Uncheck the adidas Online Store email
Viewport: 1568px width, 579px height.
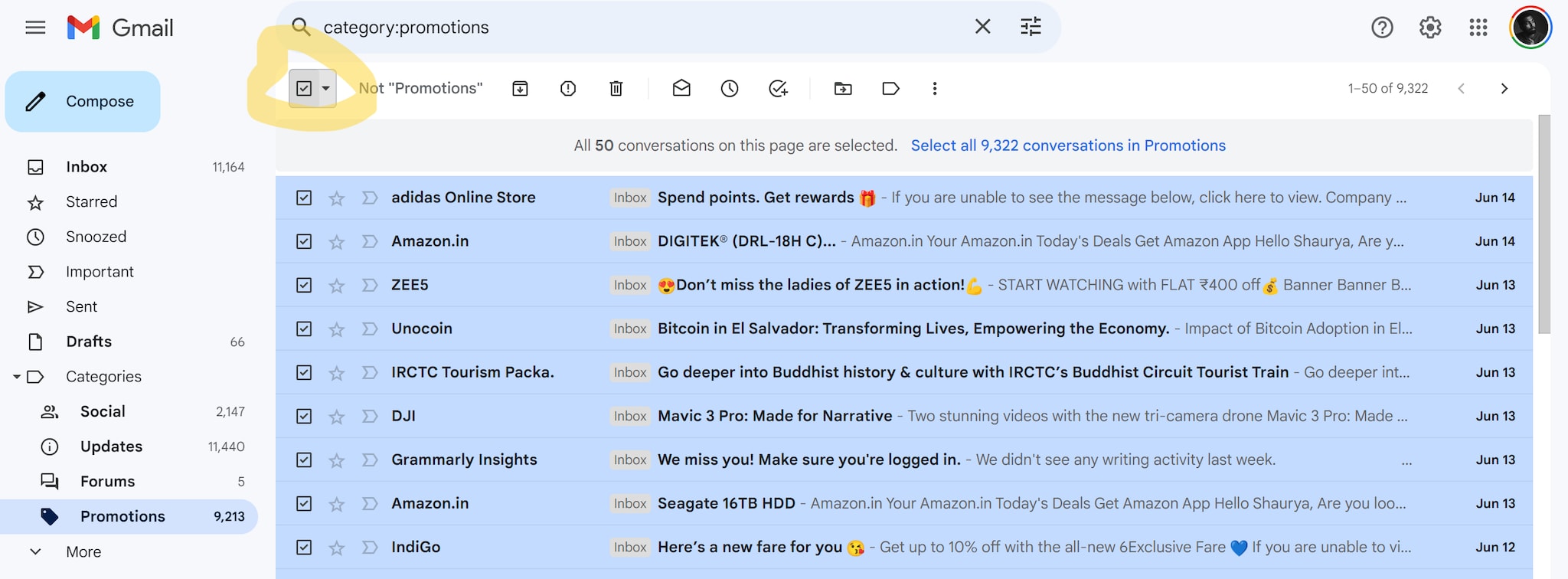pos(304,198)
